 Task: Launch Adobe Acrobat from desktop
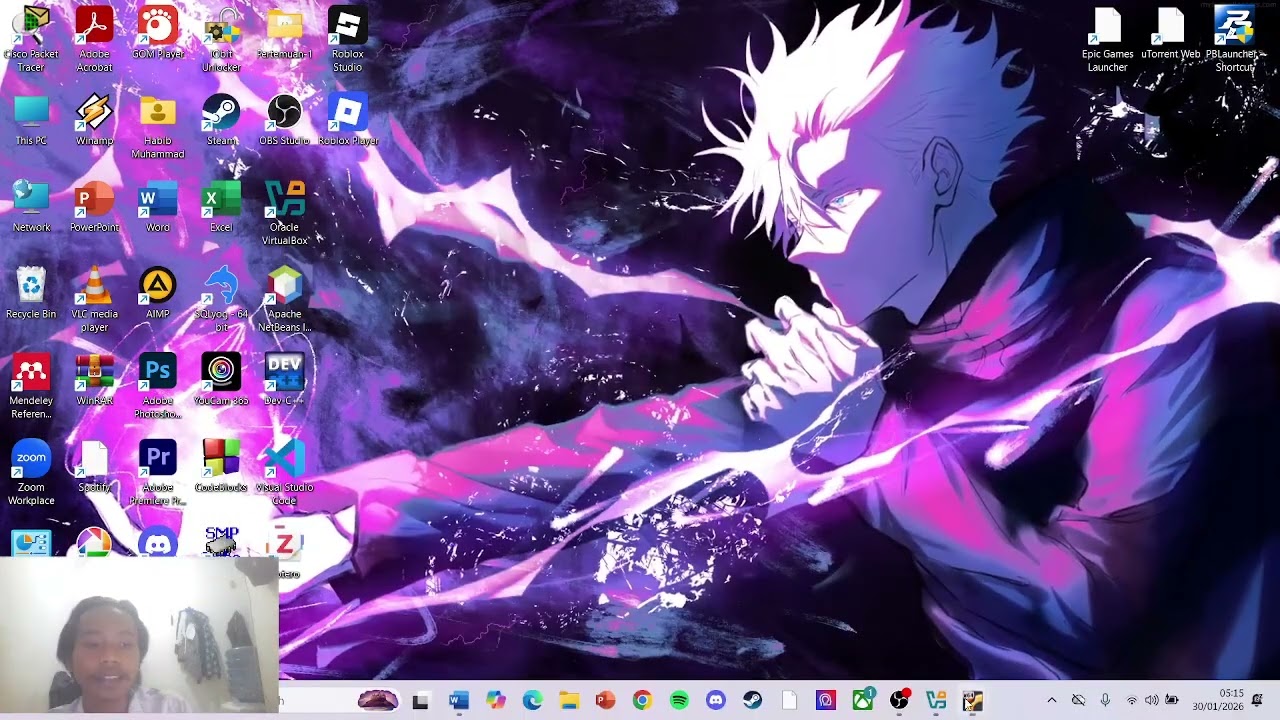pyautogui.click(x=94, y=40)
